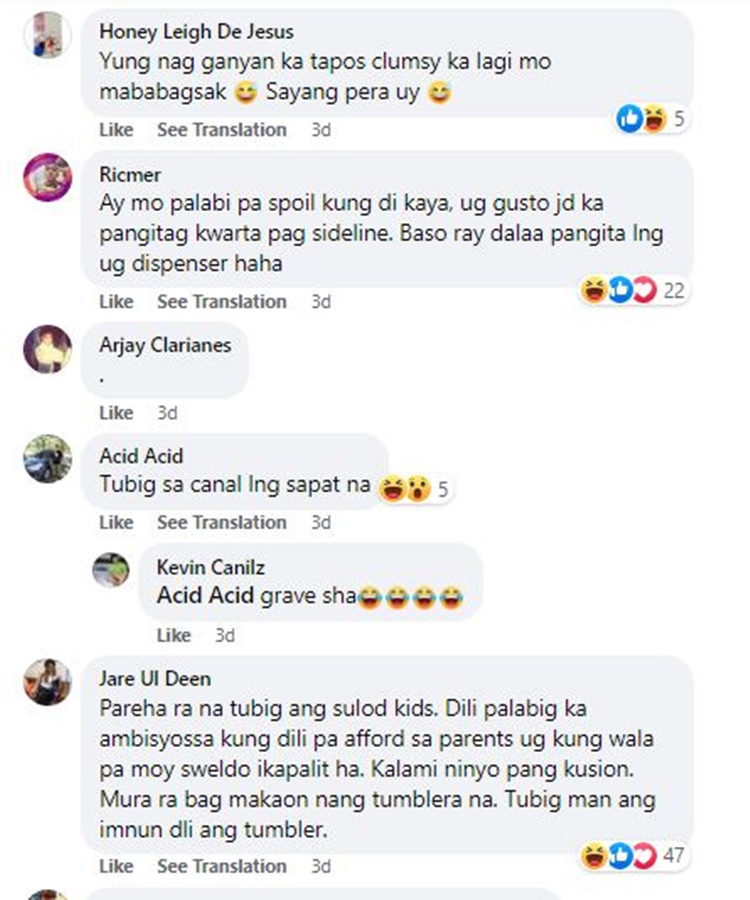Image resolution: width=750 pixels, height=900 pixels.
Task: Open the Jare Ul Deen name link
Action: pyautogui.click(x=155, y=678)
